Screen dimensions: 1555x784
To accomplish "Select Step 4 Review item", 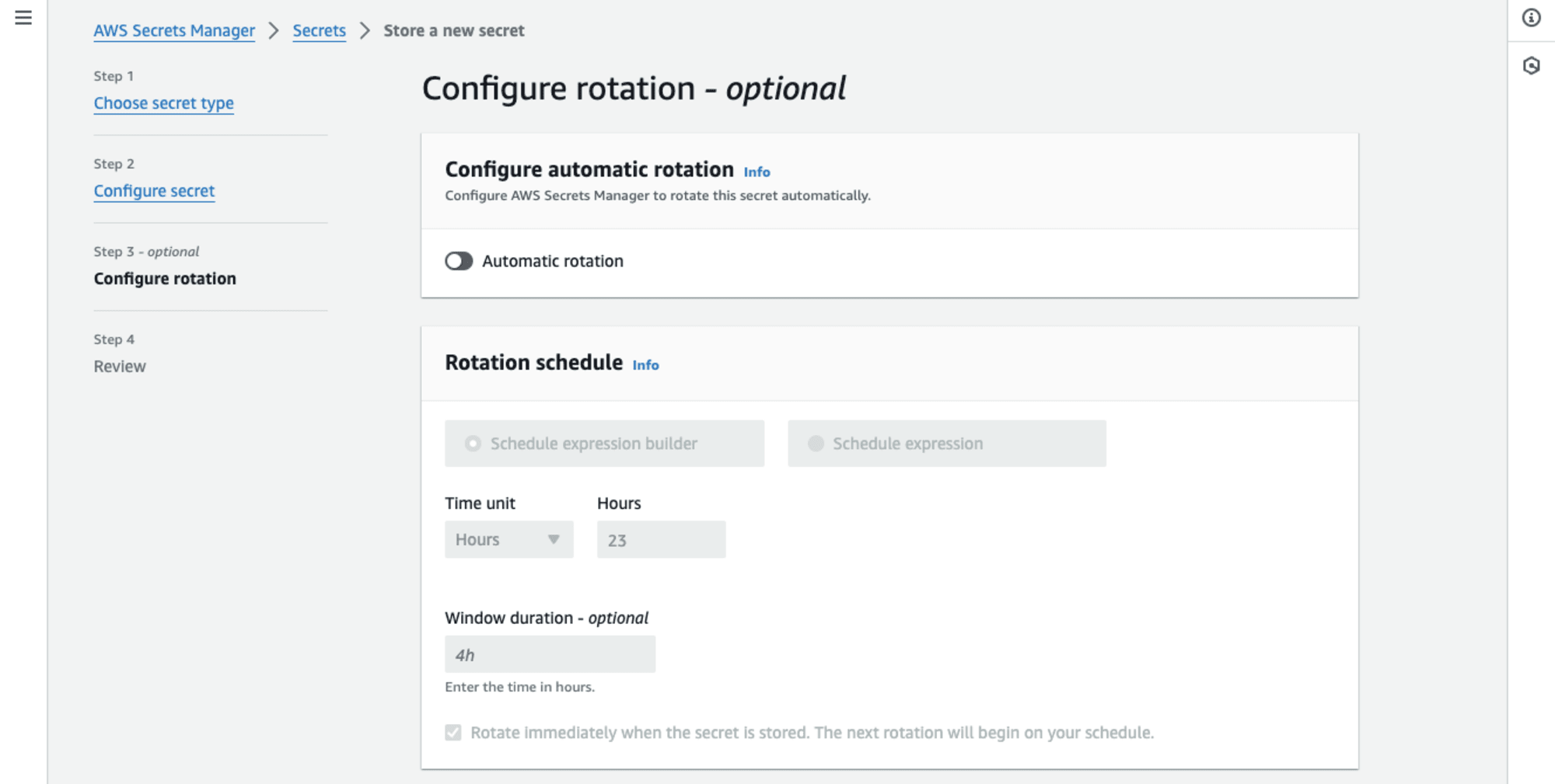I will (120, 366).
